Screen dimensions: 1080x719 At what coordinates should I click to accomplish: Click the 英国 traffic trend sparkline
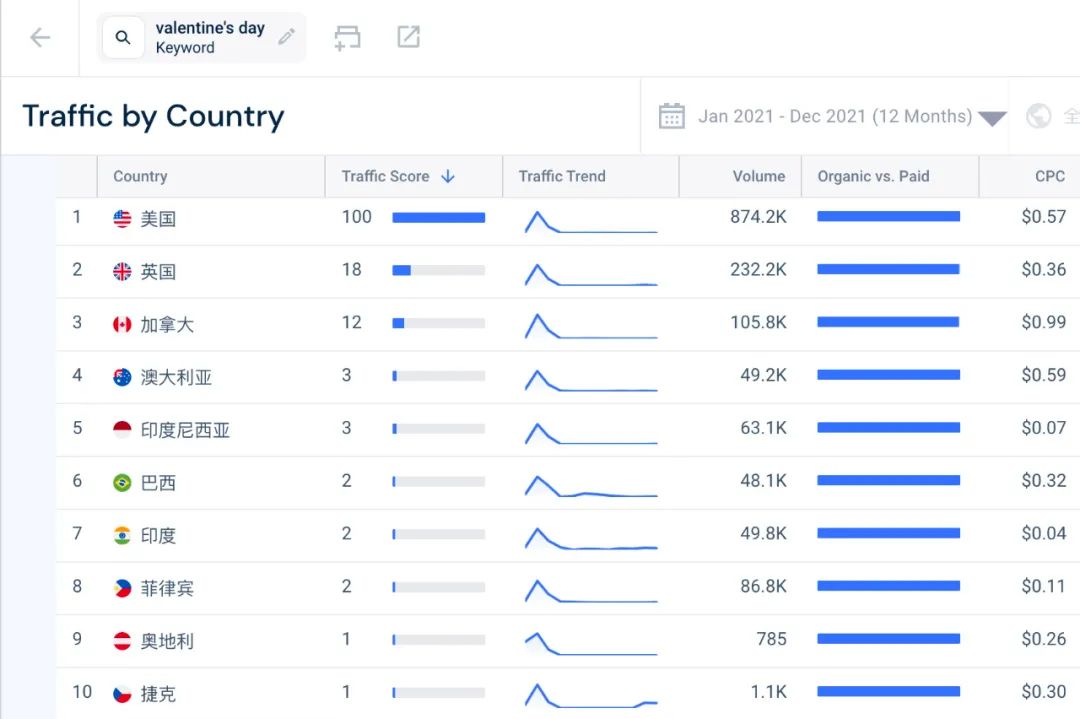(590, 274)
